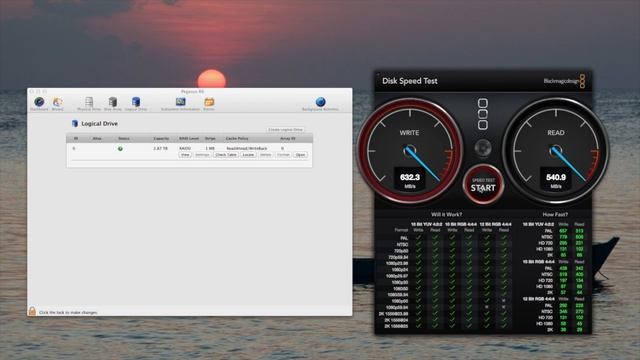Click the Cache Policy column header
Image resolution: width=640 pixels, height=360 pixels.
pyautogui.click(x=237, y=139)
